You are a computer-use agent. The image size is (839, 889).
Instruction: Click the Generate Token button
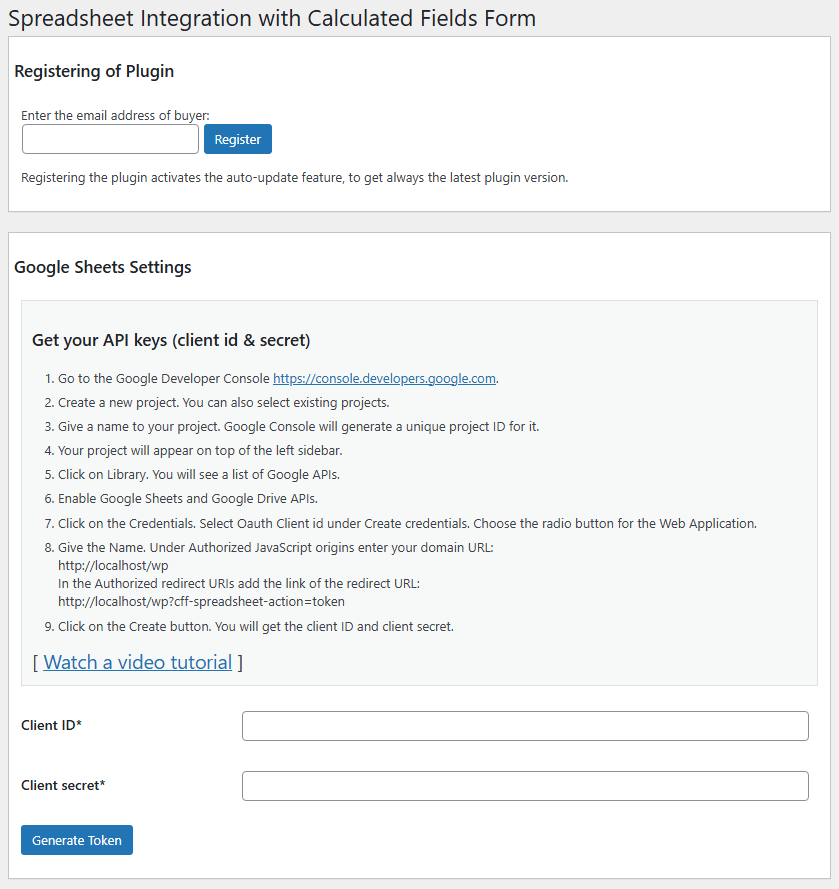pos(76,840)
